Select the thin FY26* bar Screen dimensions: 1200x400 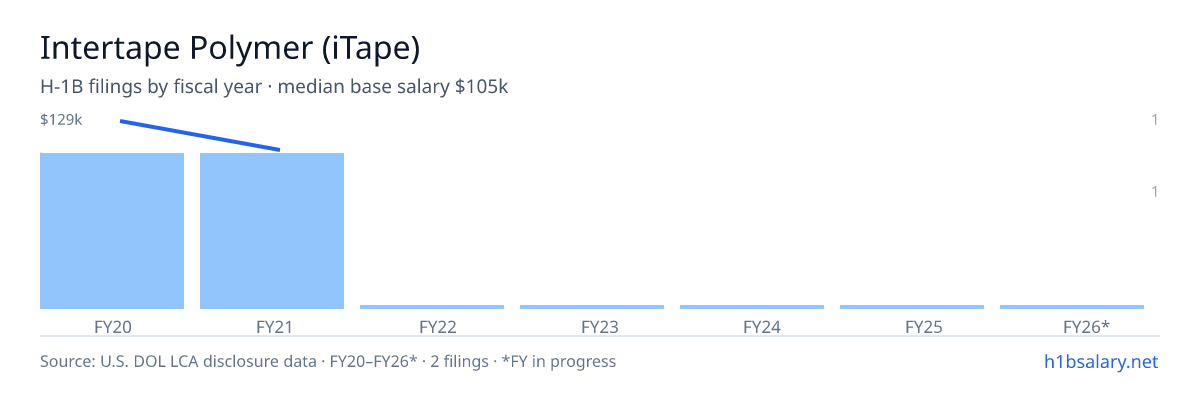(x=1072, y=307)
